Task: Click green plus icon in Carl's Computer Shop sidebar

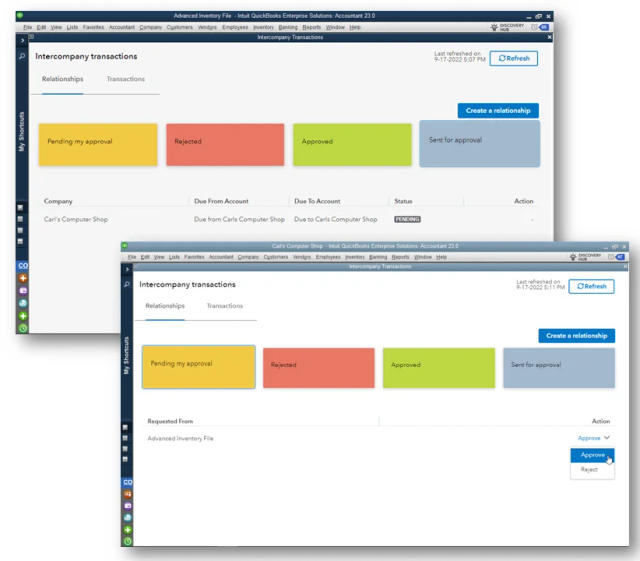Action: point(128,530)
